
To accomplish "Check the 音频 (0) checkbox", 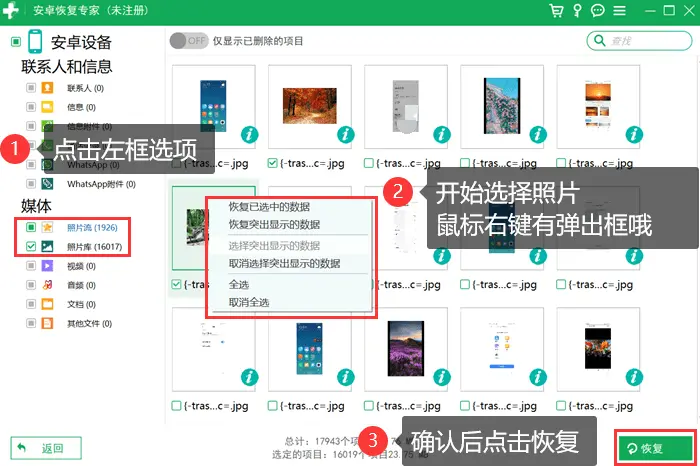I will coord(31,285).
